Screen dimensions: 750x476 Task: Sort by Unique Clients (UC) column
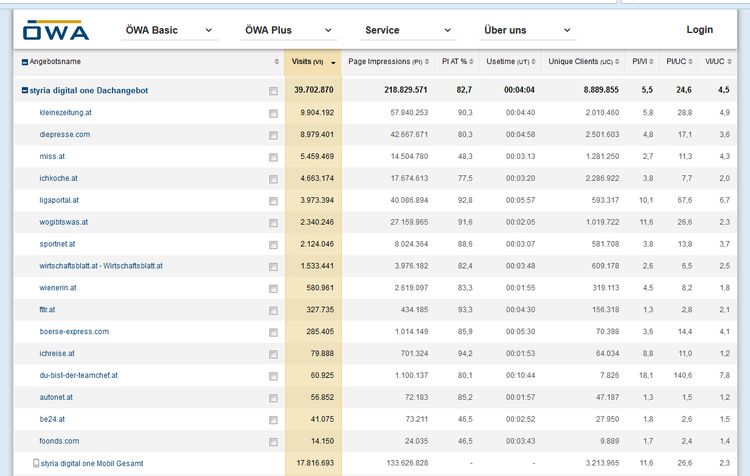pos(583,62)
